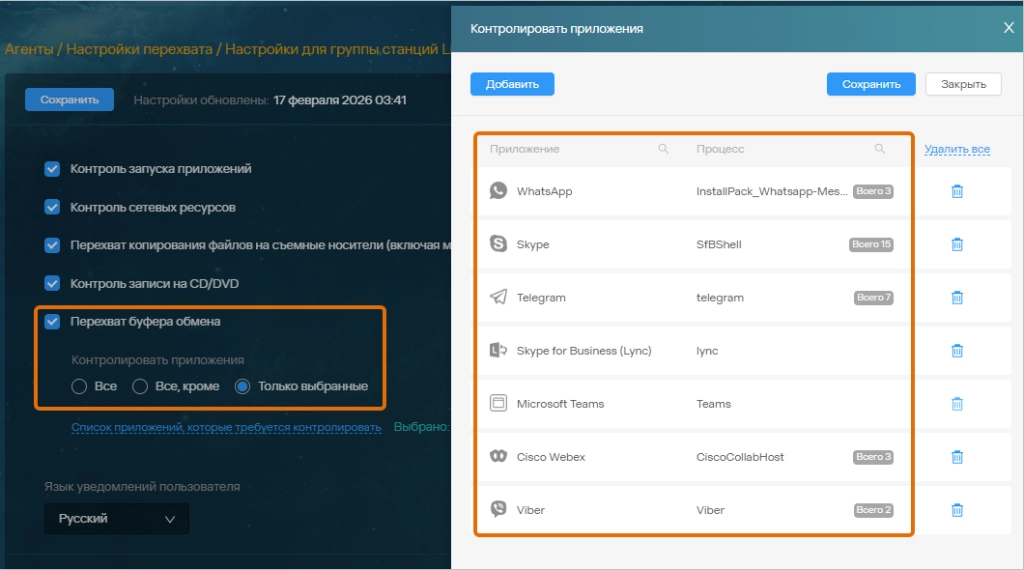Image resolution: width=1024 pixels, height=570 pixels.
Task: Delete the Skype application entry
Action: (957, 244)
